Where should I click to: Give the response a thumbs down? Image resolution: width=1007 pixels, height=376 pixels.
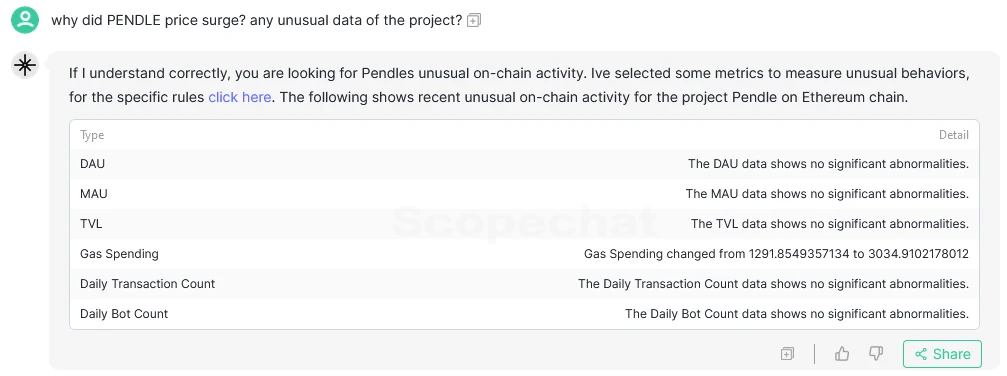tap(875, 354)
